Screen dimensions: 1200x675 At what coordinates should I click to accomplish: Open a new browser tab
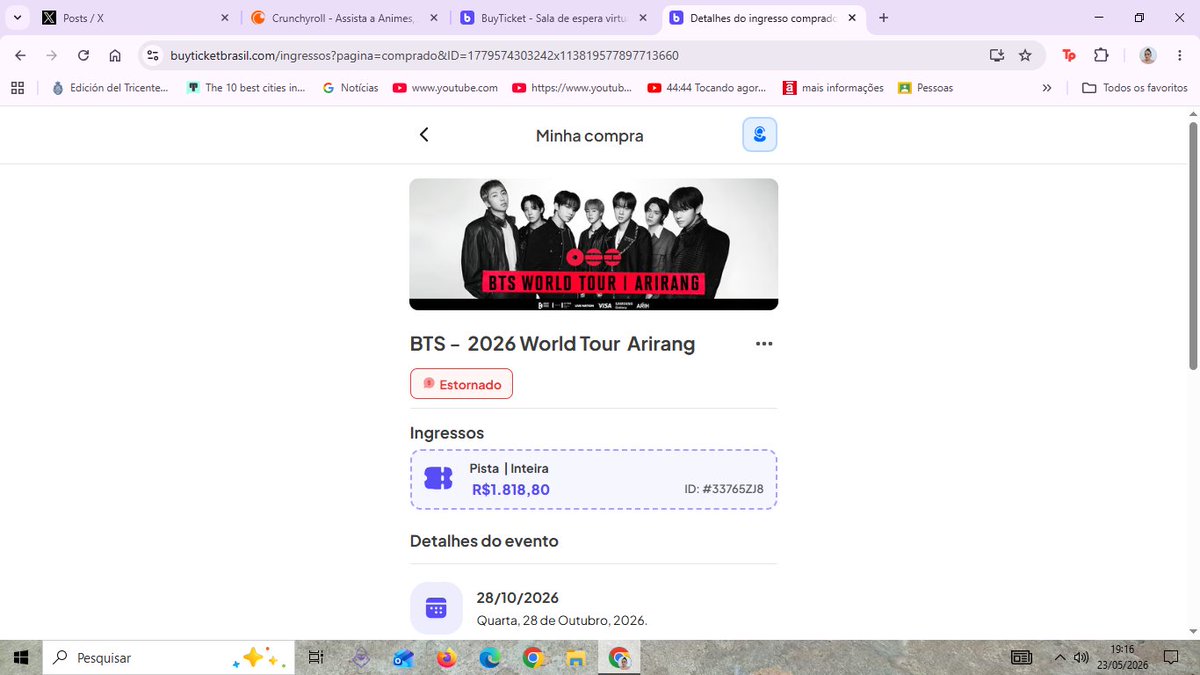[883, 18]
